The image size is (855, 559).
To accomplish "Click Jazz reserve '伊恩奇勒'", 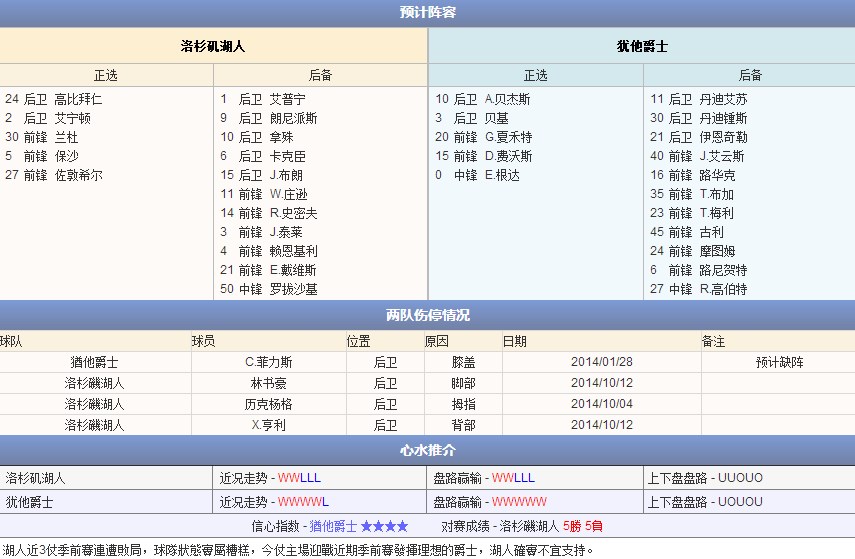I will [724, 137].
